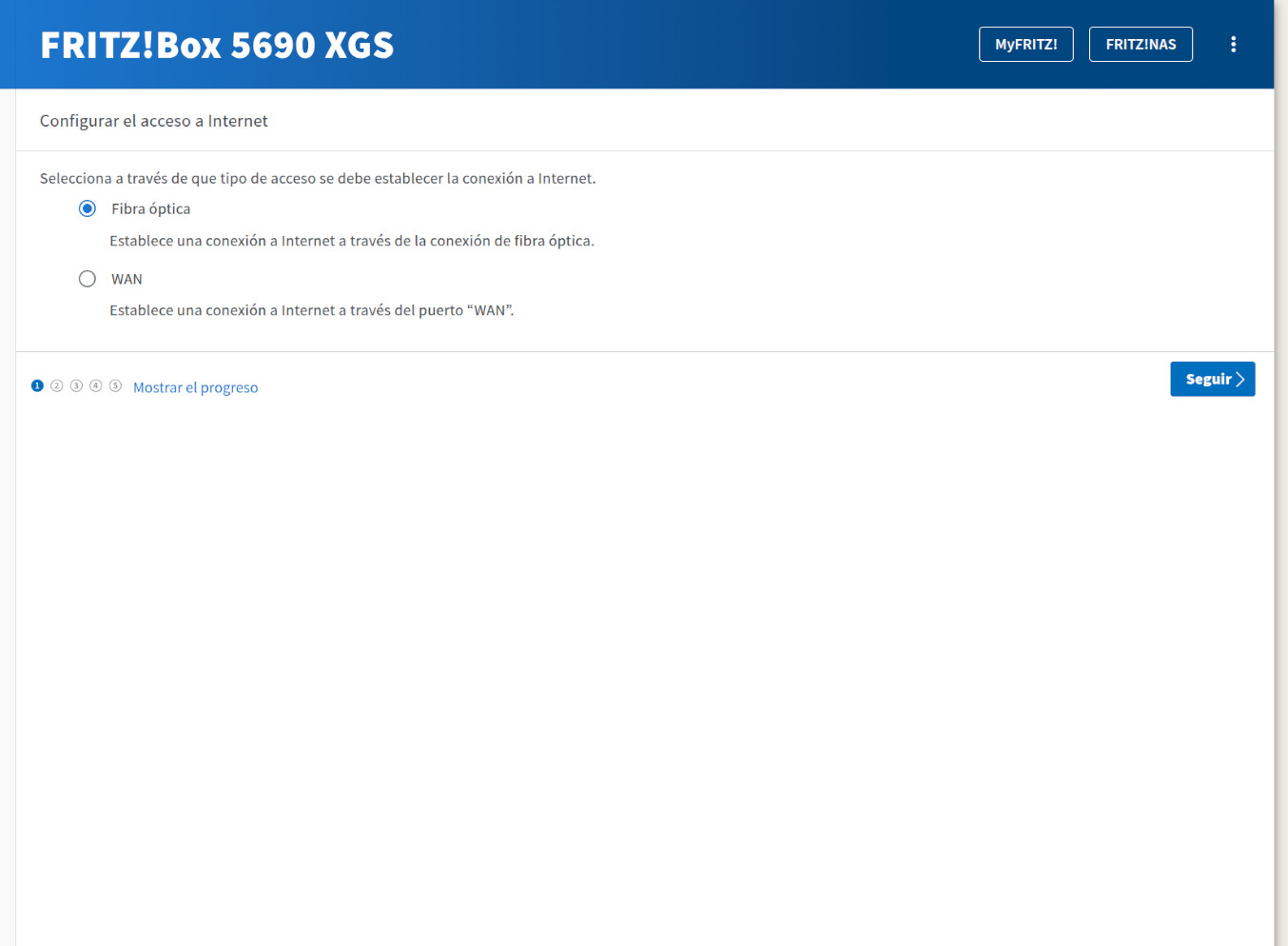Click step 3 progress indicator
This screenshot has width=1288, height=946.
(x=76, y=385)
